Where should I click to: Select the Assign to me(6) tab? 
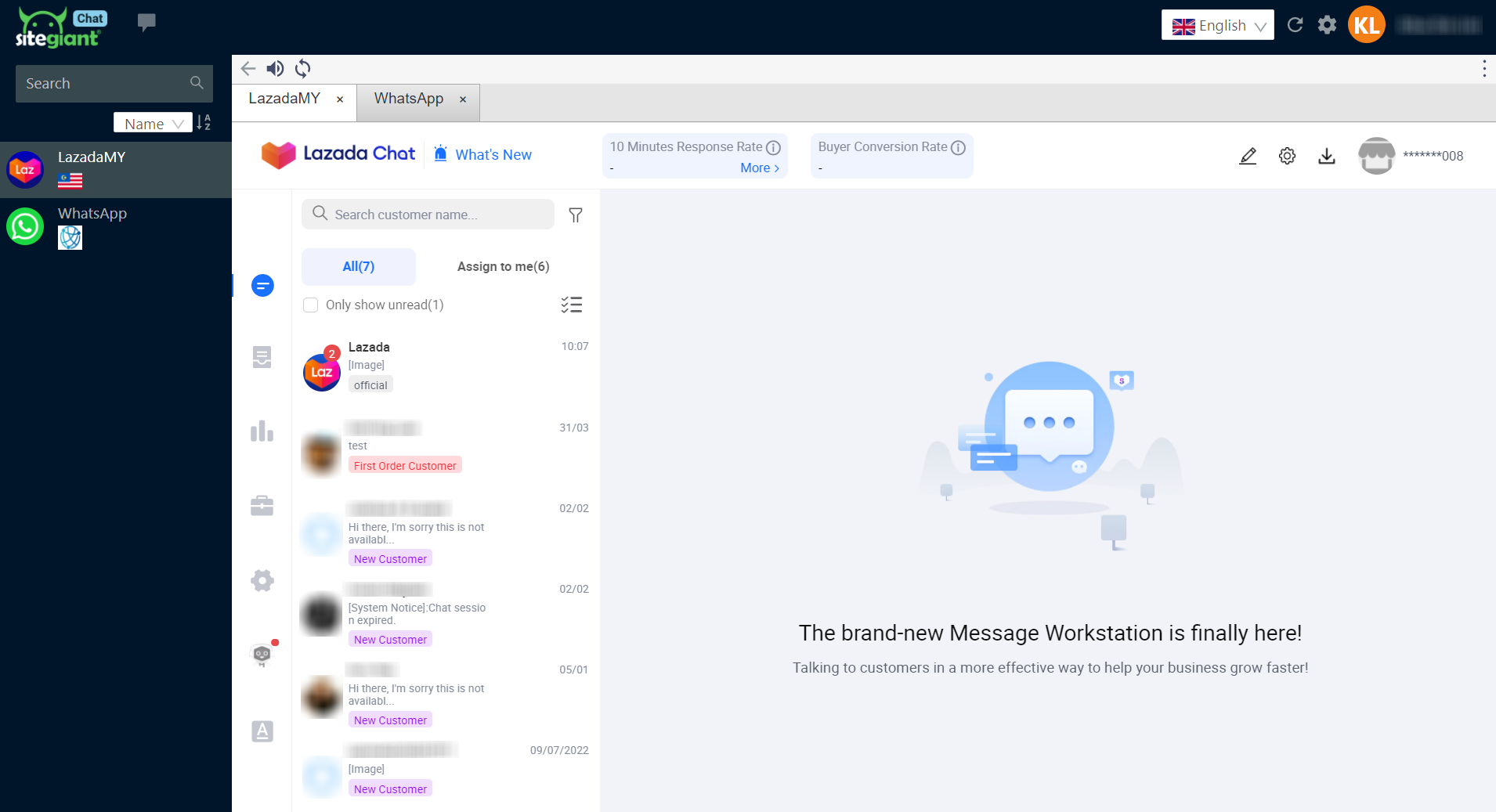click(x=503, y=266)
